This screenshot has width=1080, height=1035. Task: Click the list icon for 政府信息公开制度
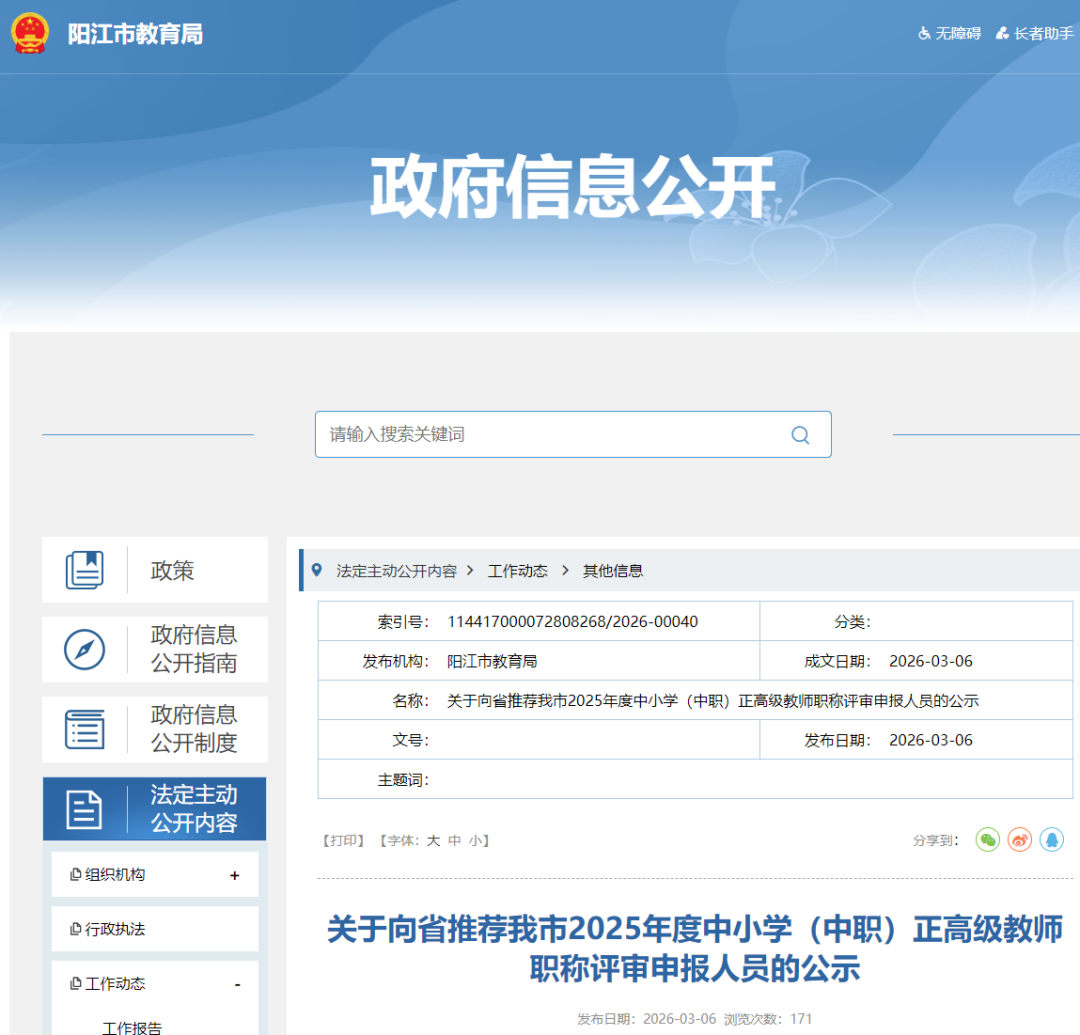[85, 729]
